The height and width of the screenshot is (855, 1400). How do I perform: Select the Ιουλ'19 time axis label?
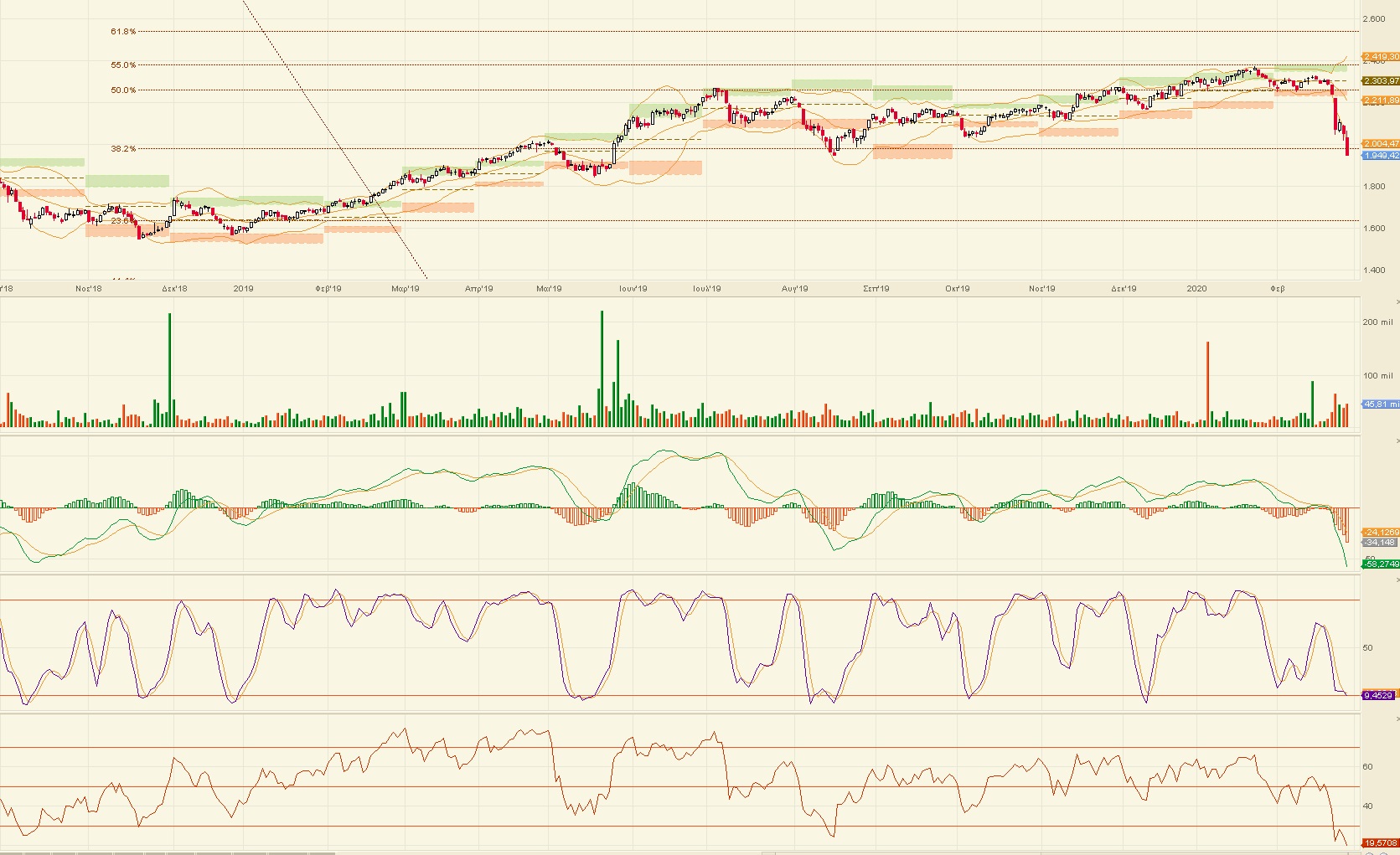point(706,289)
